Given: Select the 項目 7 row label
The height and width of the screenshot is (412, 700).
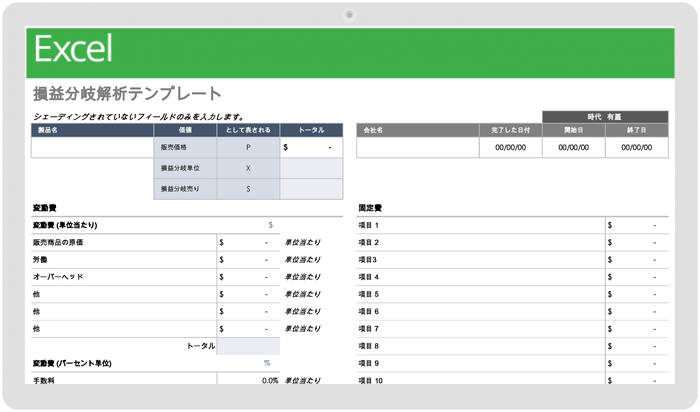Looking at the screenshot, I should 368,329.
